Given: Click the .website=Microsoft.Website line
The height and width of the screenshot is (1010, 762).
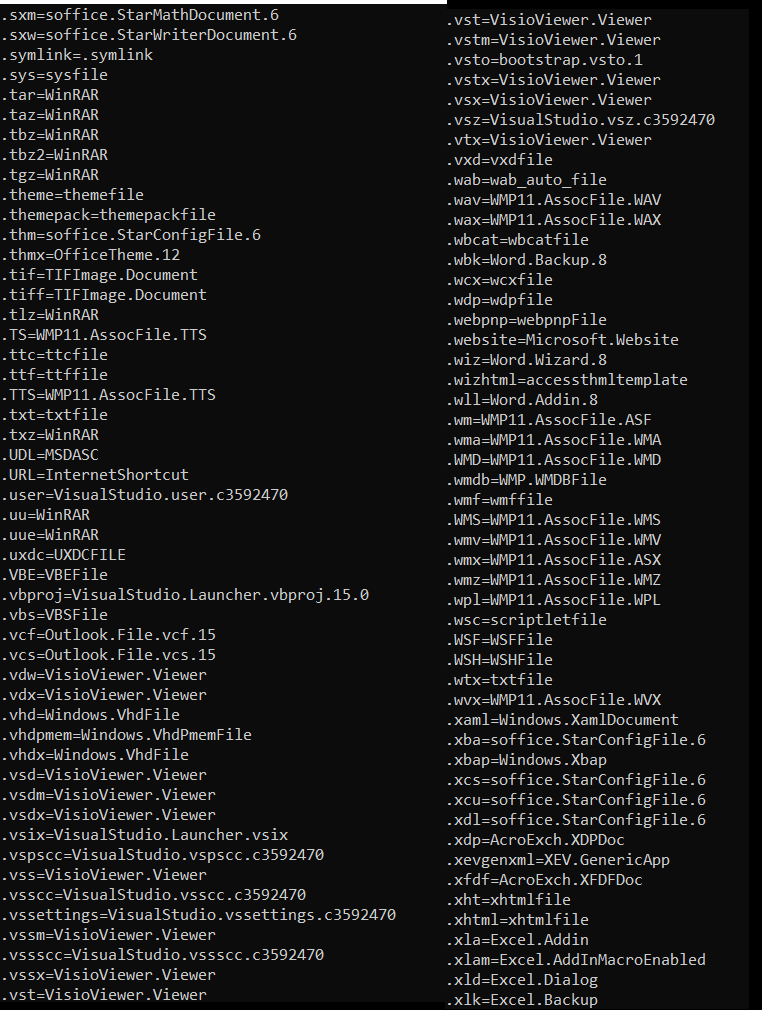Looking at the screenshot, I should pos(563,339).
